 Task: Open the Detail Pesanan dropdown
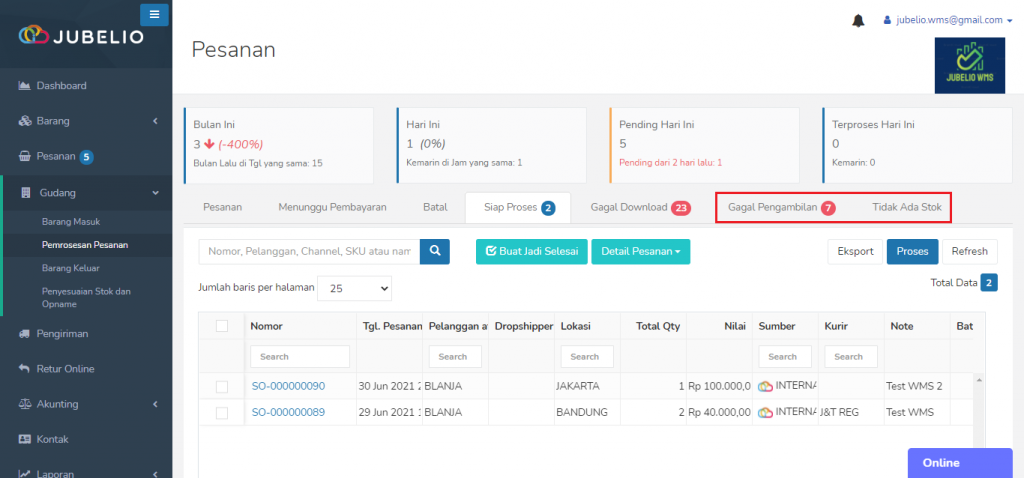pos(641,251)
